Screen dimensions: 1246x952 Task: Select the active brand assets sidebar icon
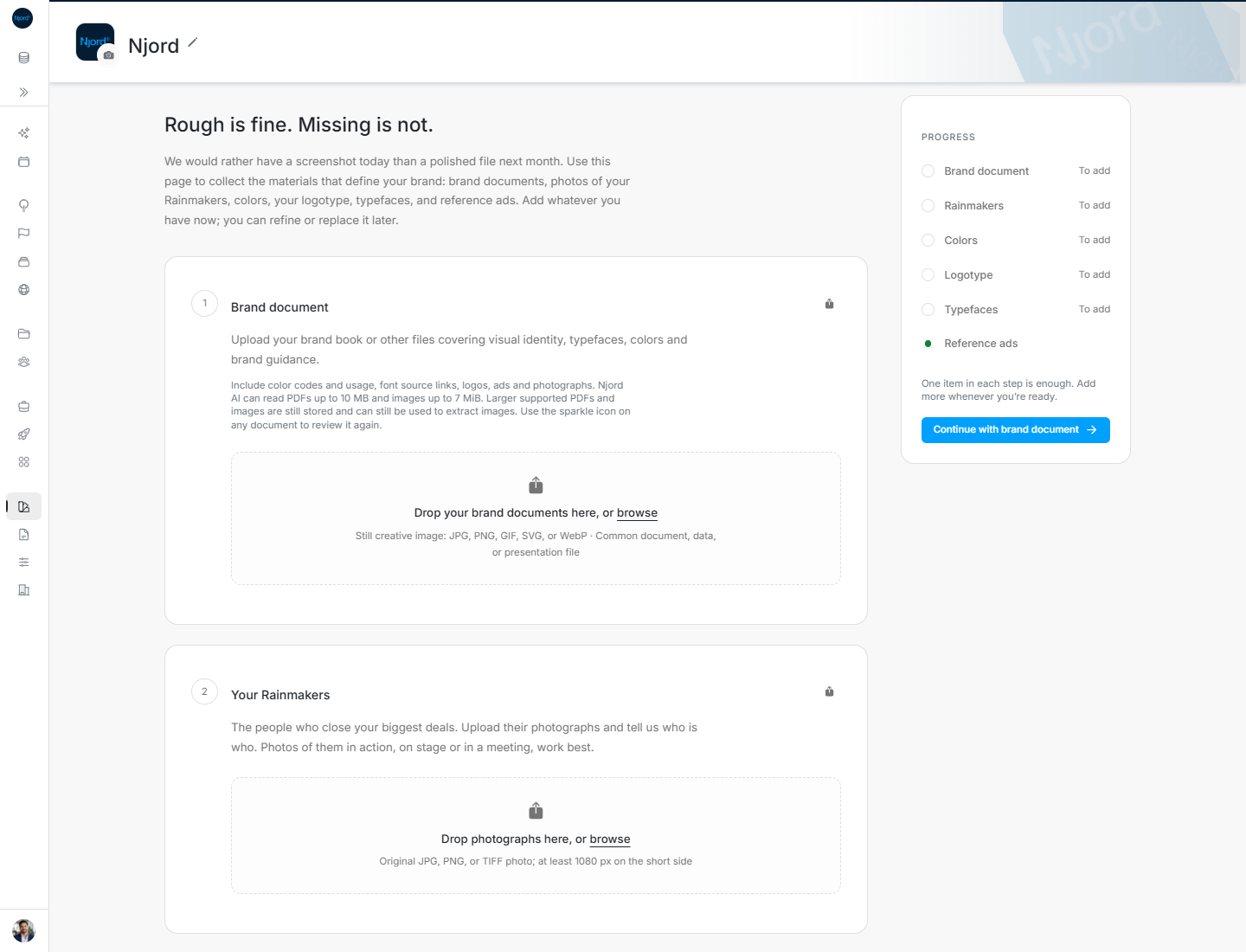click(x=23, y=506)
